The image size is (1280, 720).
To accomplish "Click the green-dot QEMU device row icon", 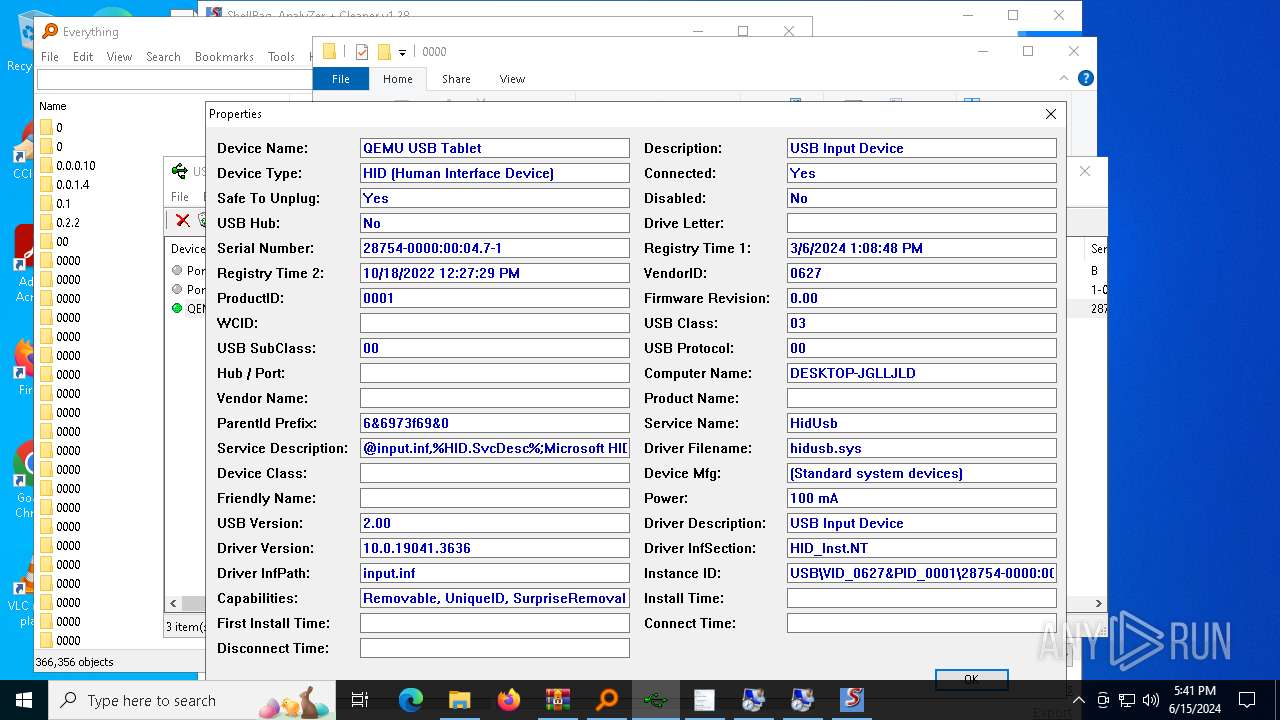I will coord(177,308).
